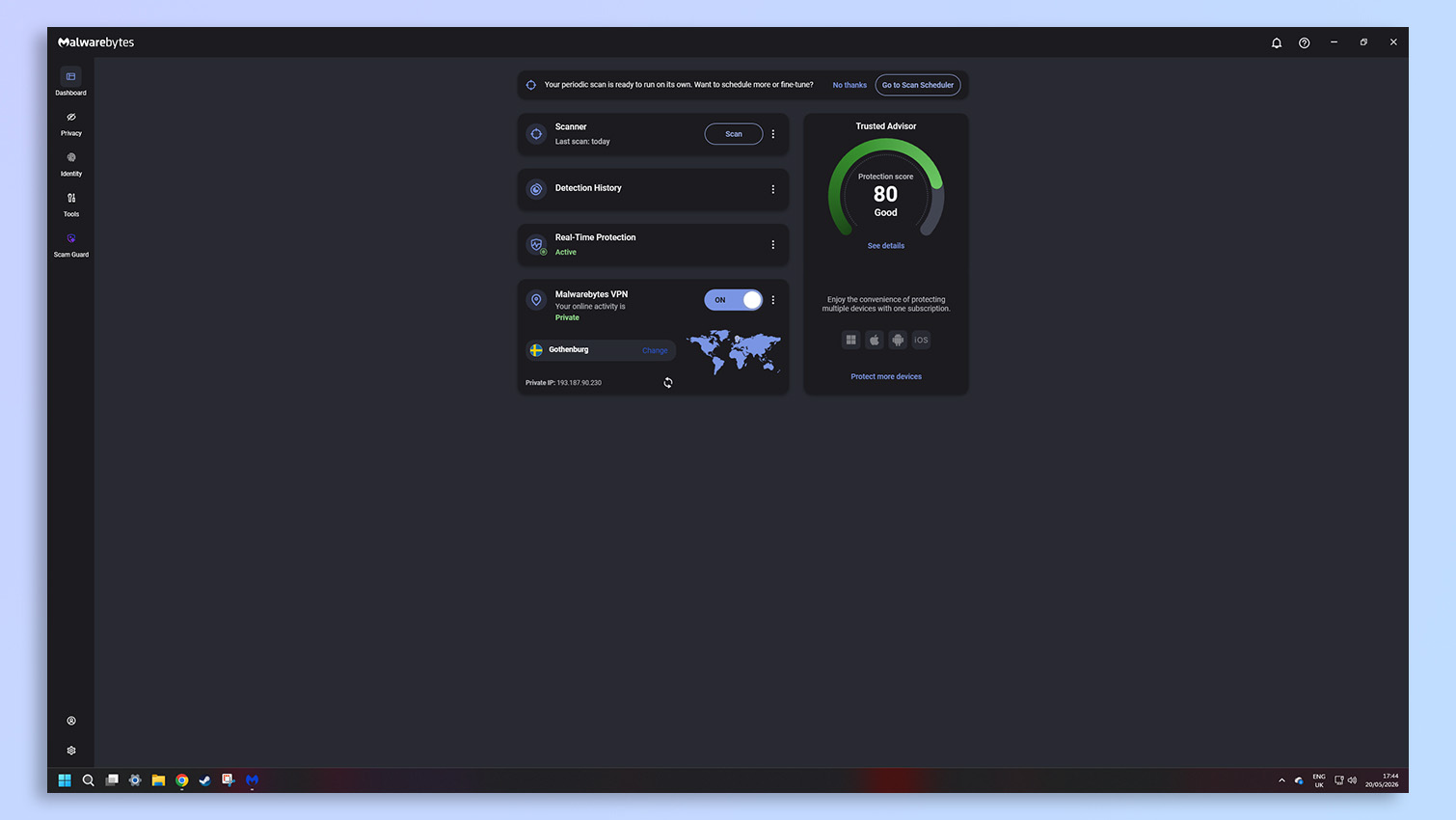The height and width of the screenshot is (820, 1456).
Task: Open the Malwarebytes VPN three-dot menu
Action: 773,300
